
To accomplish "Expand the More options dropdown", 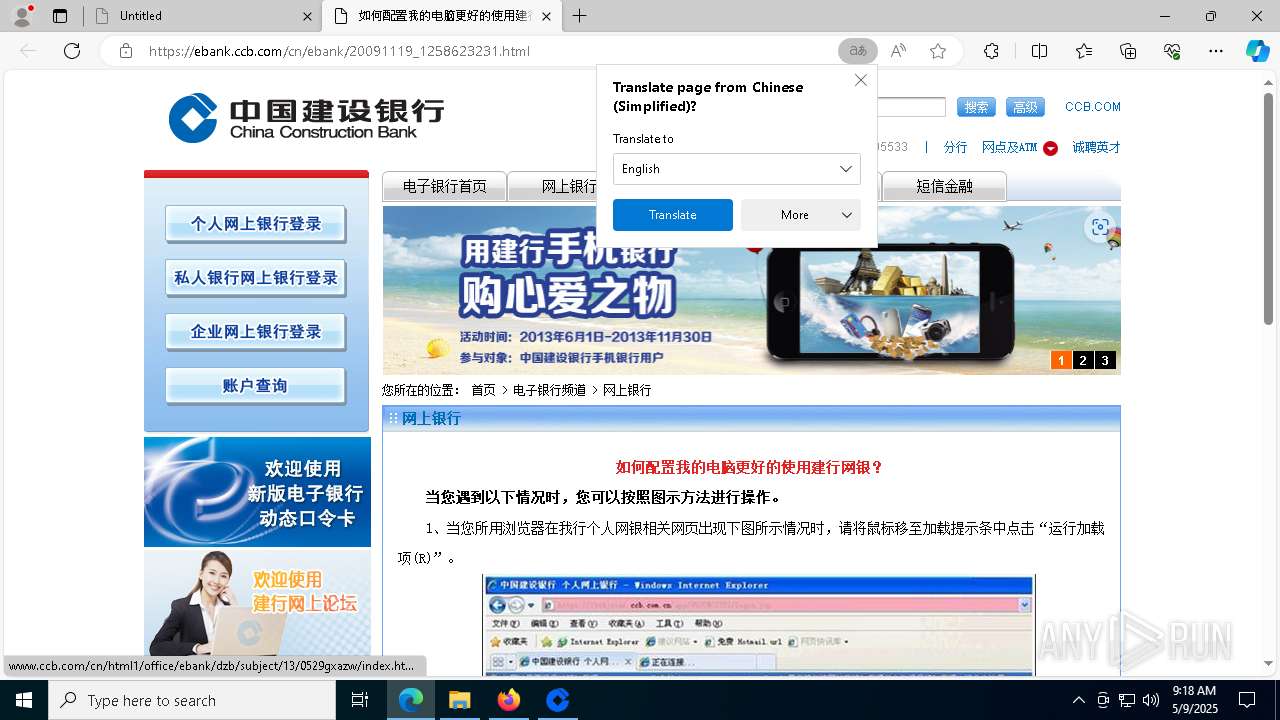I will point(800,215).
